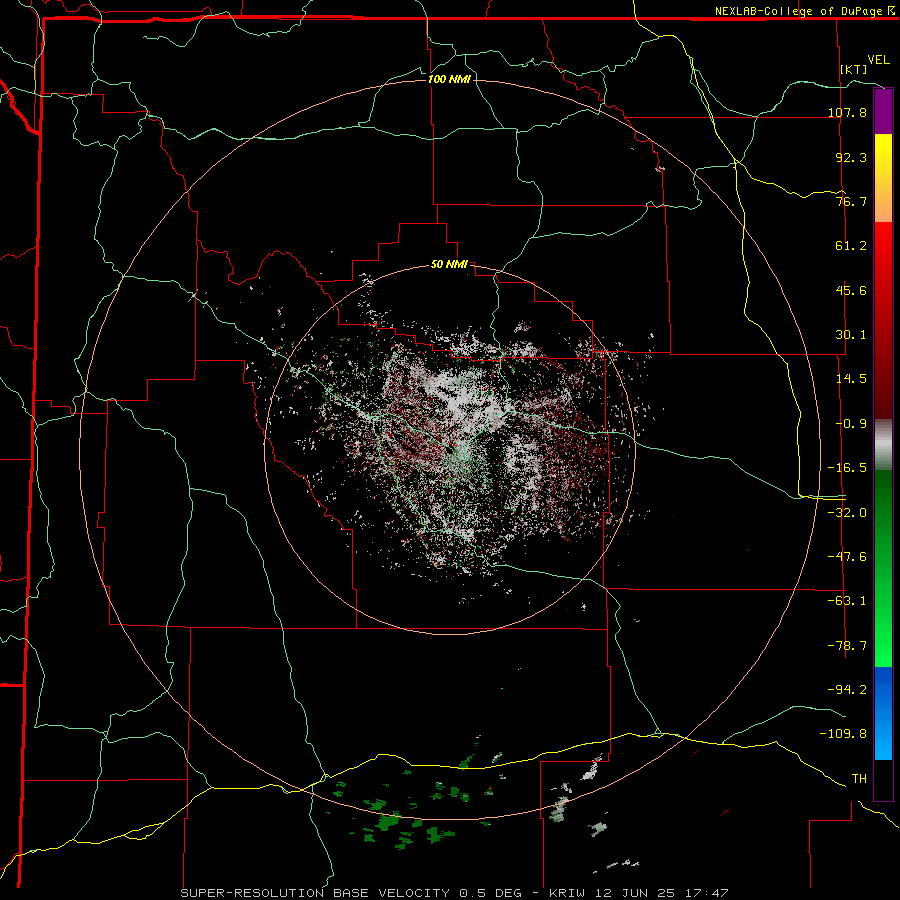
Task: Click the 61.2 velocity scale value
Action: [x=851, y=246]
